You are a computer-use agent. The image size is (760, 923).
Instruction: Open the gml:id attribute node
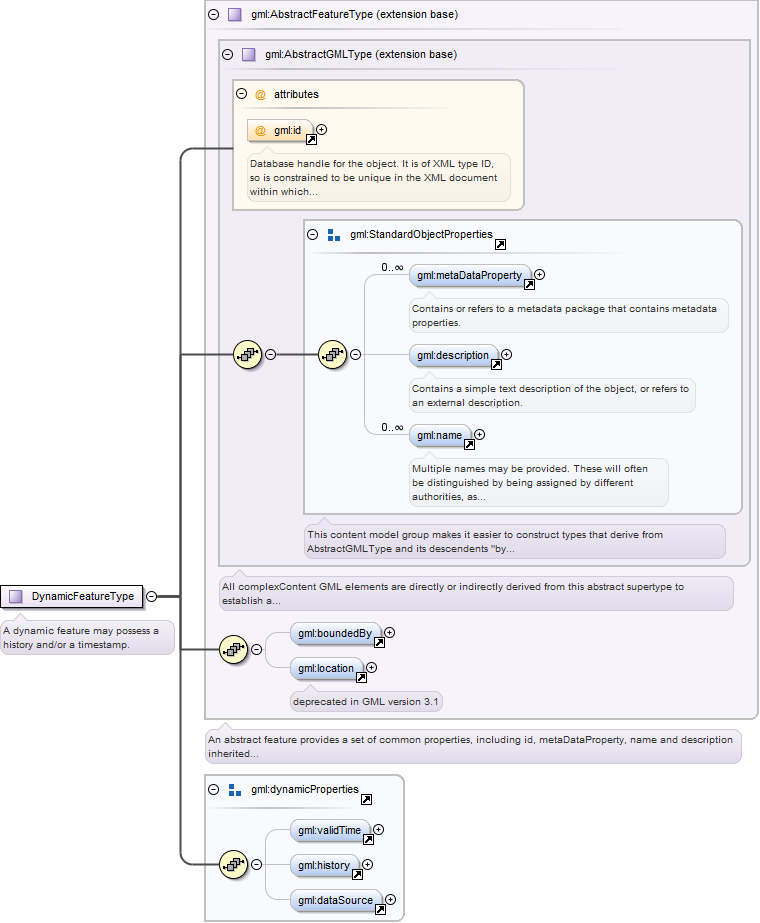[280, 131]
